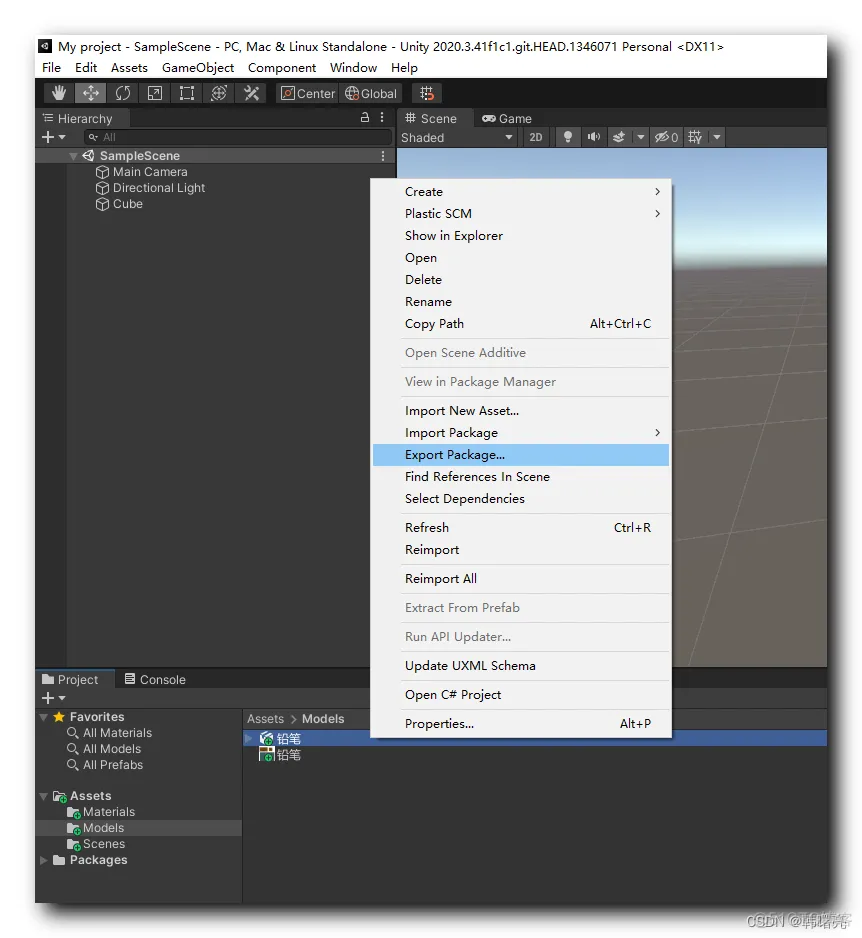Open the File menu
Viewport: 862px width, 938px height.
coord(51,68)
